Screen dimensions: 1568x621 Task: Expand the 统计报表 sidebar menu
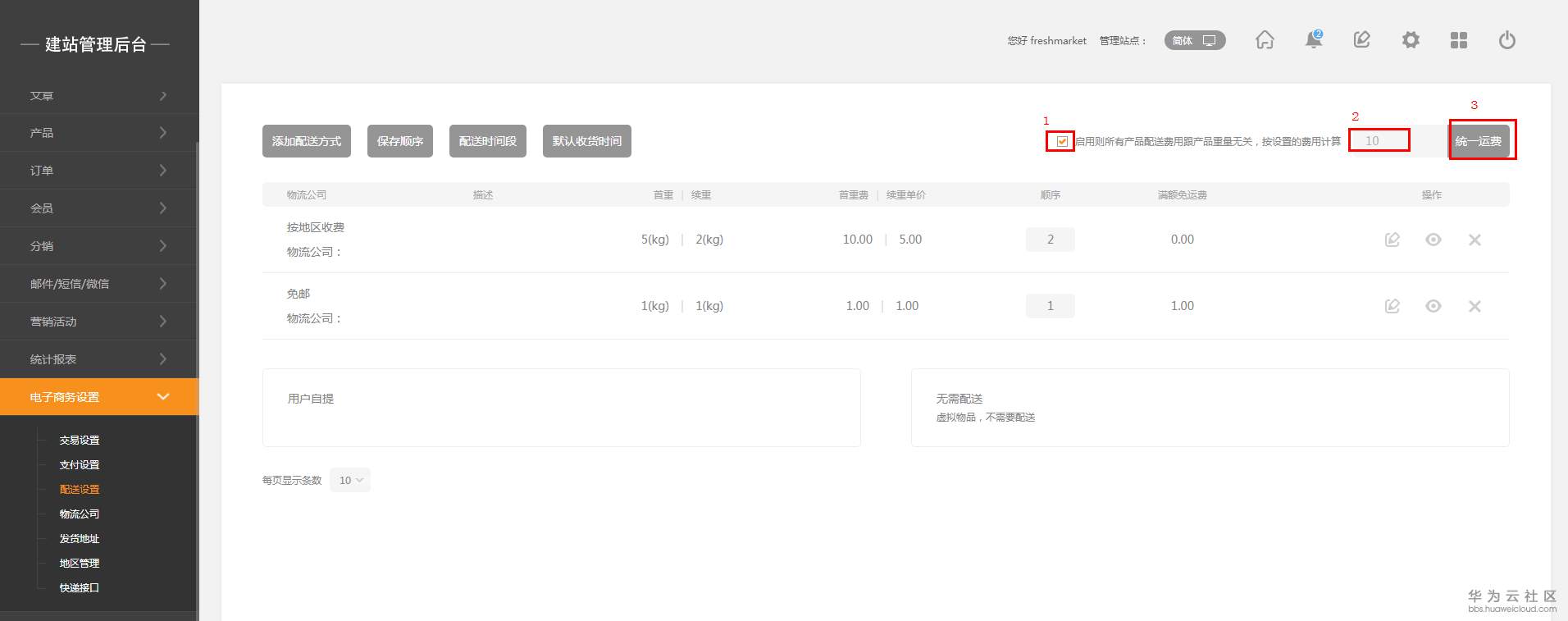coord(99,359)
